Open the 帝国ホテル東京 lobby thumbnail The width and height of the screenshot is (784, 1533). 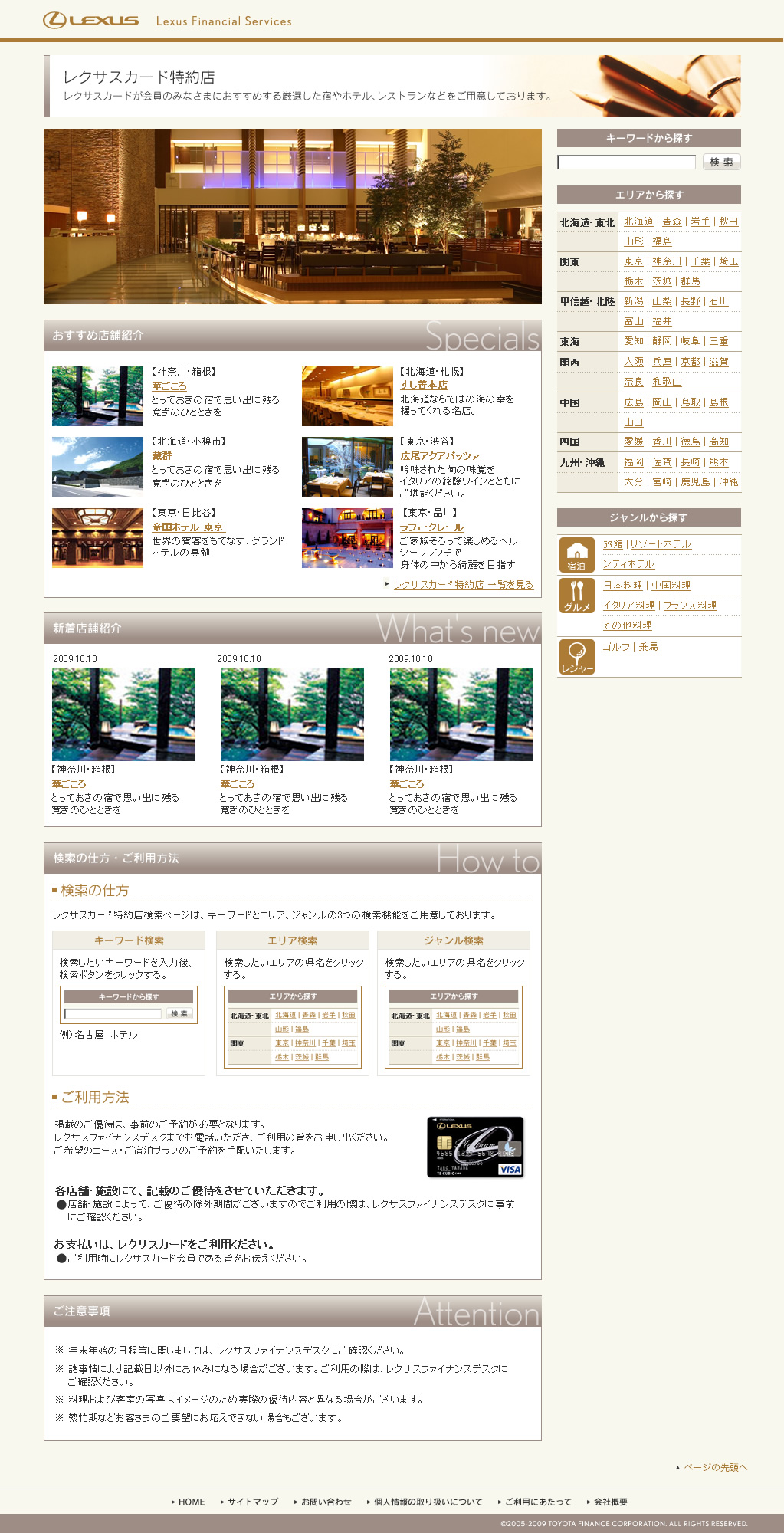[97, 538]
